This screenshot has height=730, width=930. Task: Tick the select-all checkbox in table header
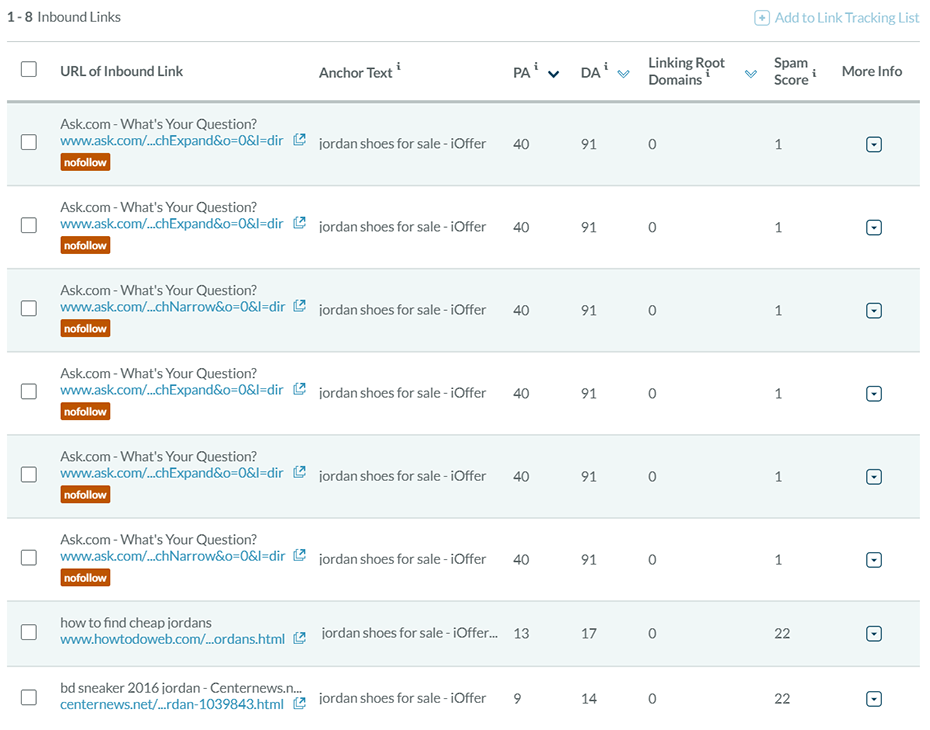[x=28, y=69]
